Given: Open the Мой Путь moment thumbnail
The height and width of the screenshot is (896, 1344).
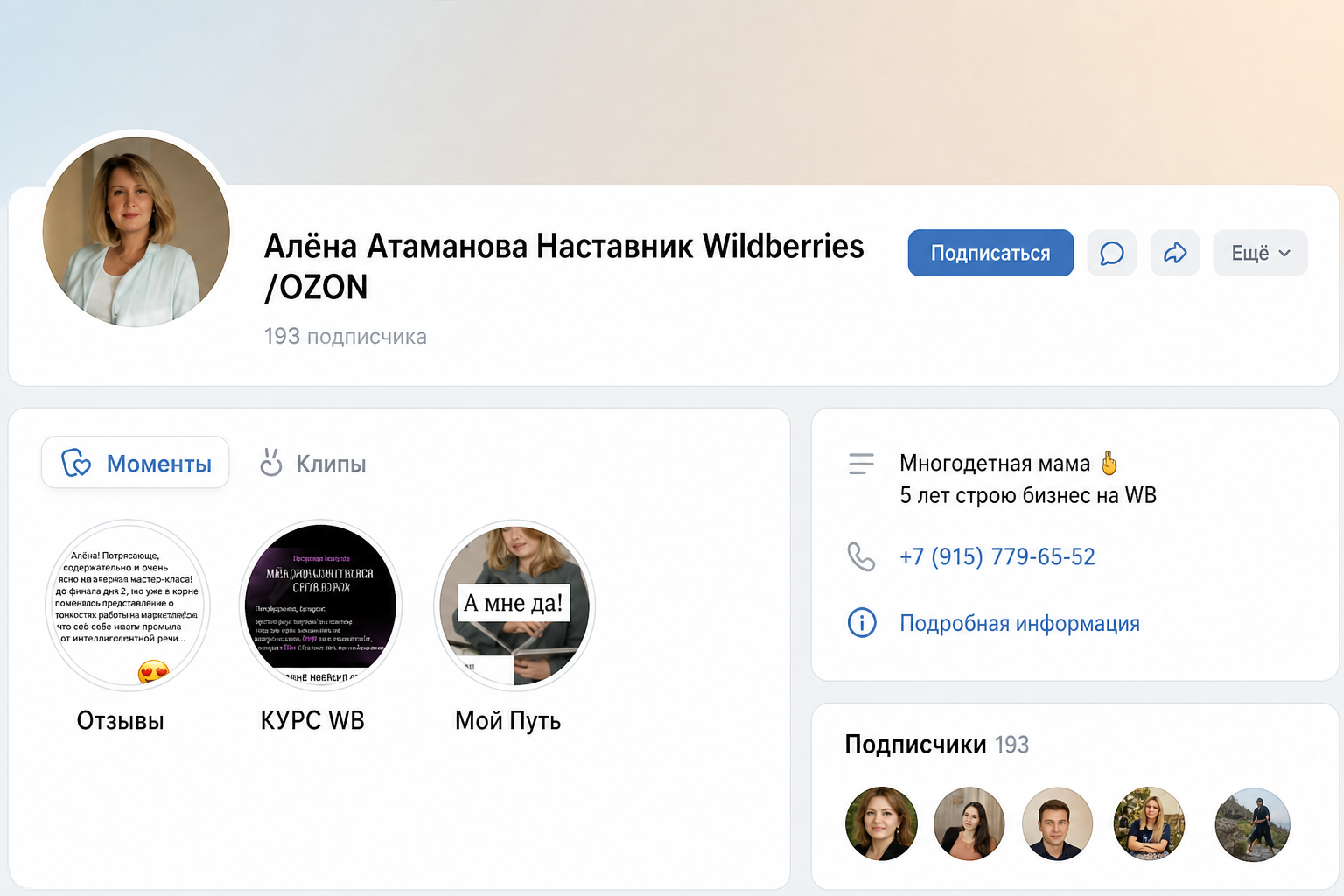Looking at the screenshot, I should 514,605.
